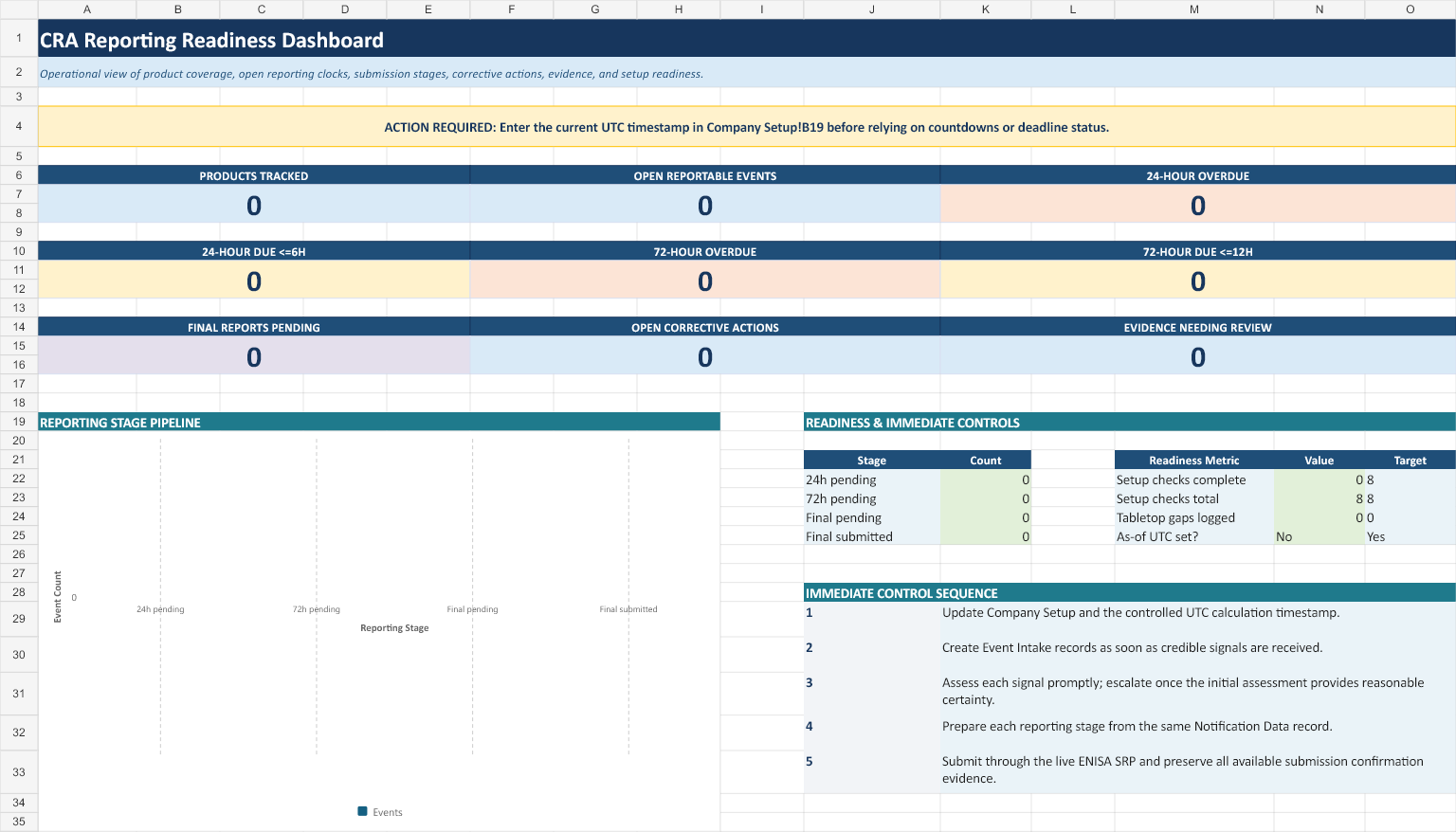Click the value under 72-HOUR OVERDUE
The image size is (1456, 832).
point(705,280)
